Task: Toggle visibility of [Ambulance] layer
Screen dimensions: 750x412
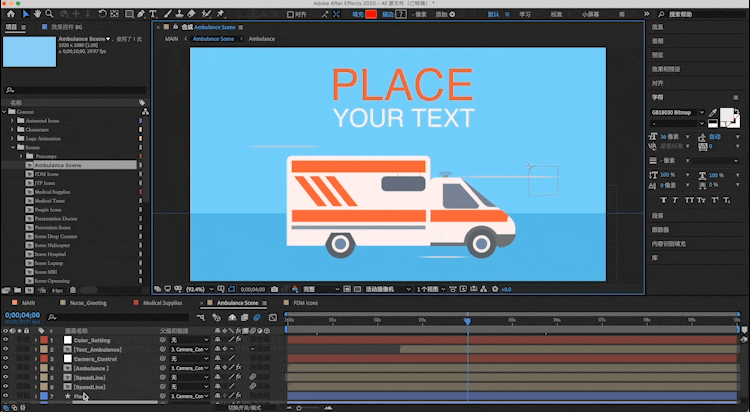Action: pyautogui.click(x=6, y=368)
